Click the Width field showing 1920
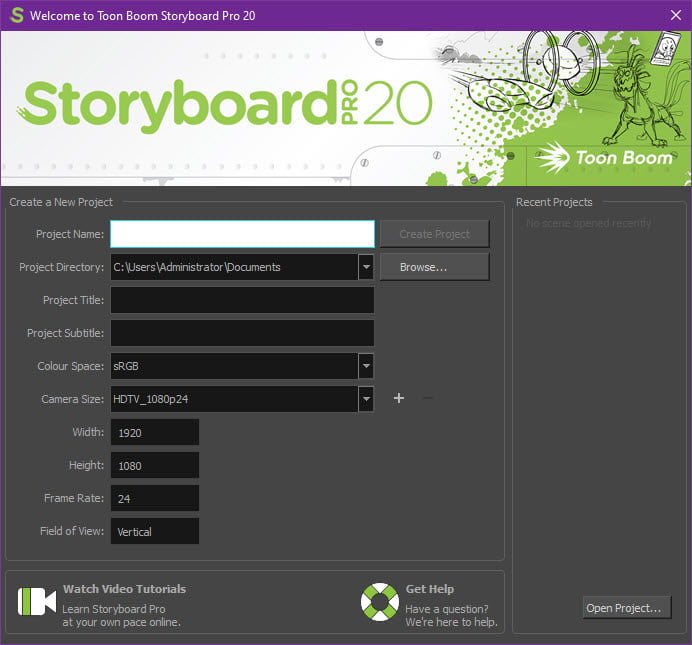The image size is (692, 645). coord(154,432)
